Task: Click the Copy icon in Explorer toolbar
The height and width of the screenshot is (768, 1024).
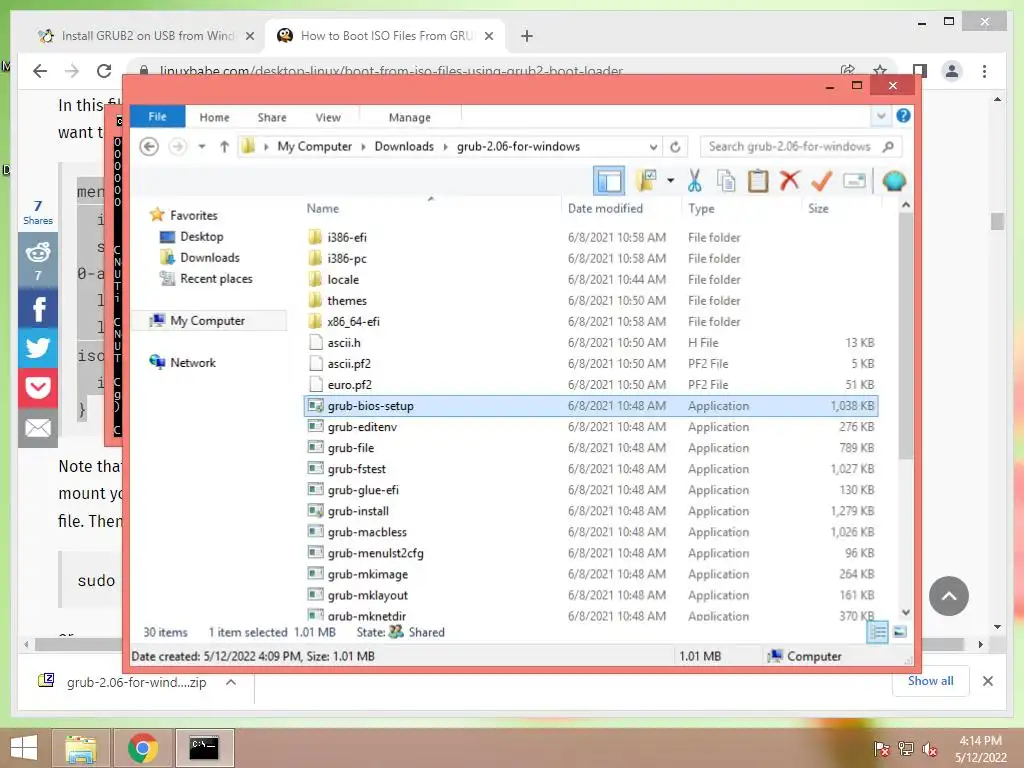Action: pos(726,180)
